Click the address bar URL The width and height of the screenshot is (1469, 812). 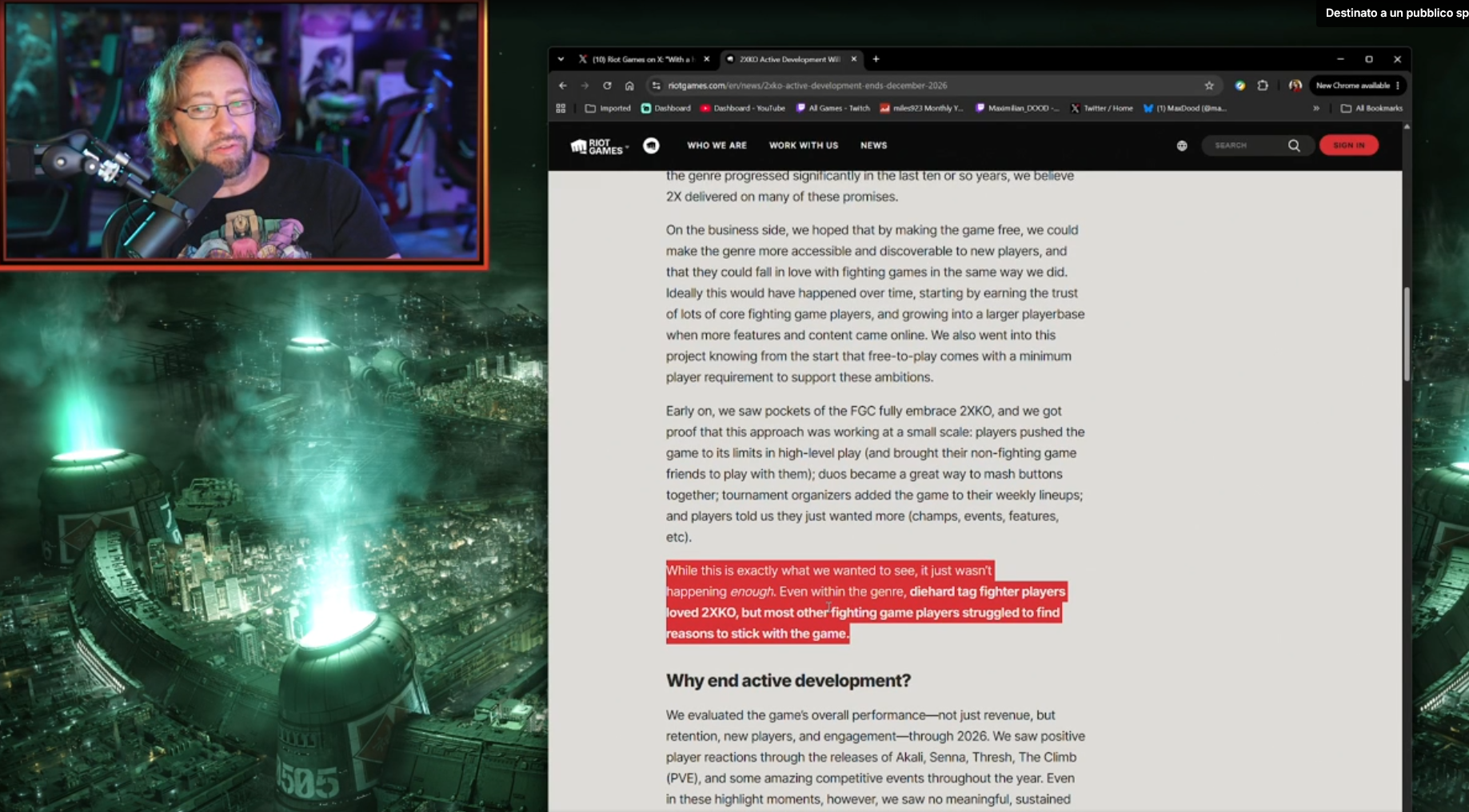coord(808,86)
